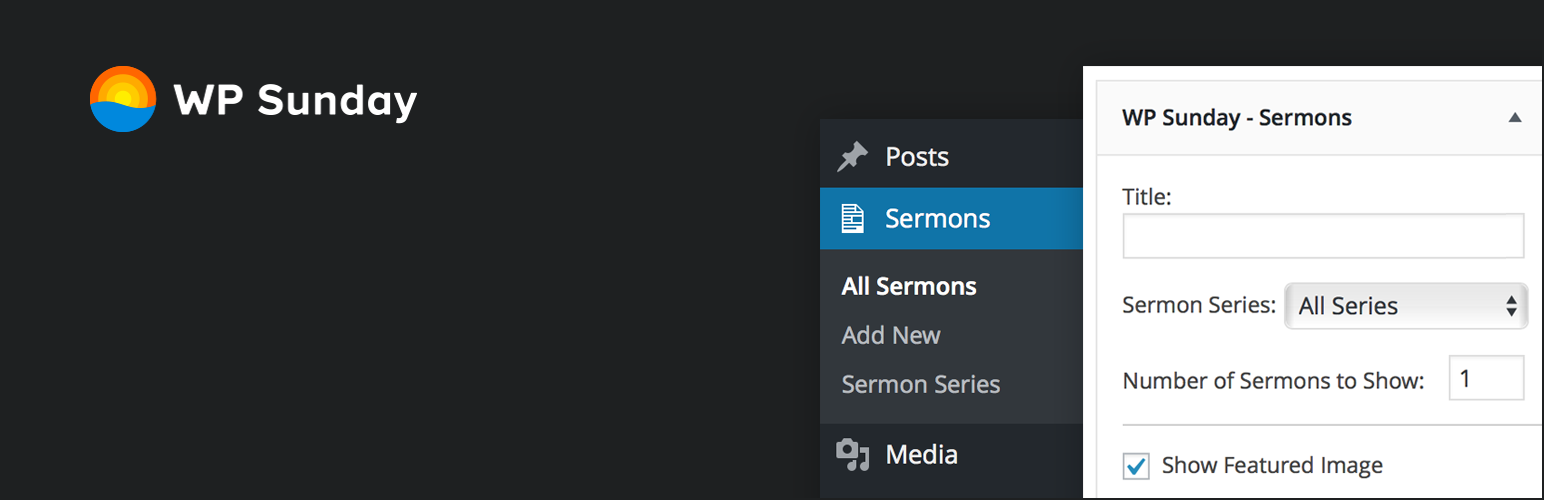Click the Media camera and music icon

852,454
